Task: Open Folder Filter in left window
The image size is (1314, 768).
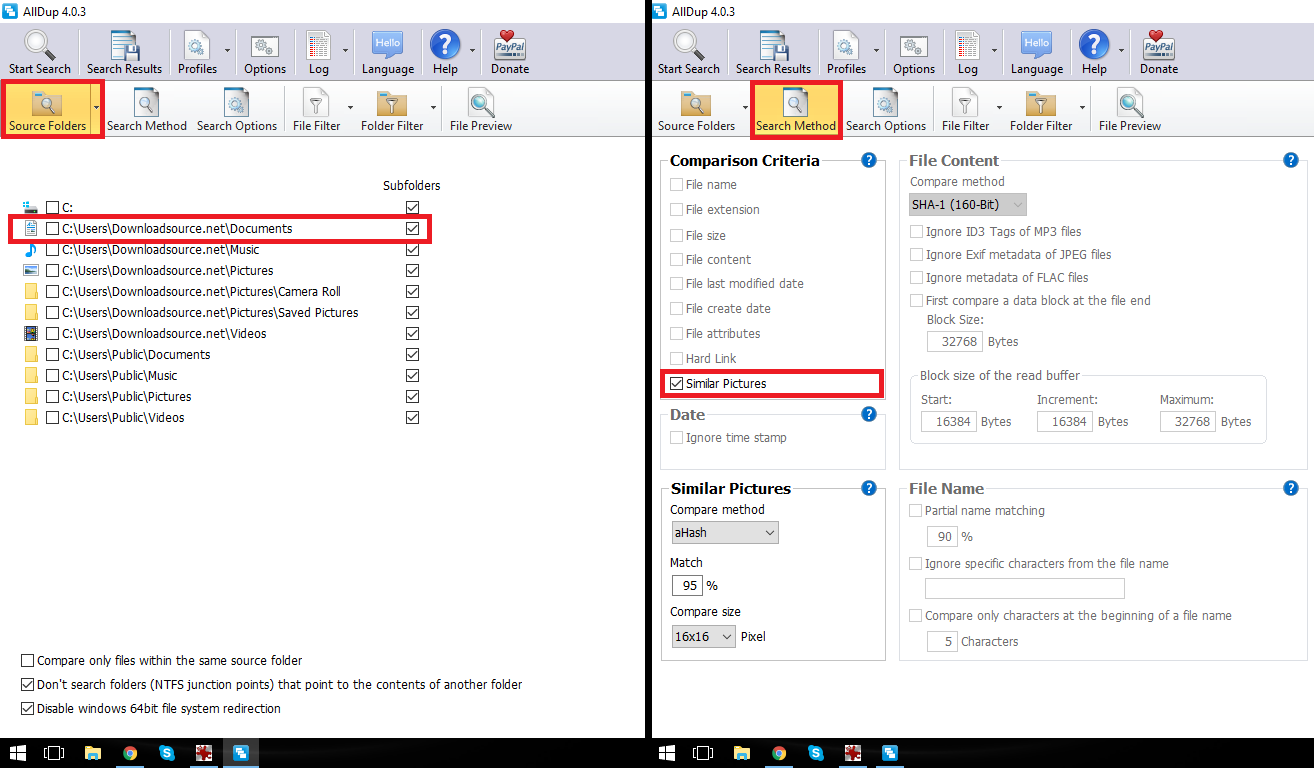Action: (x=392, y=110)
